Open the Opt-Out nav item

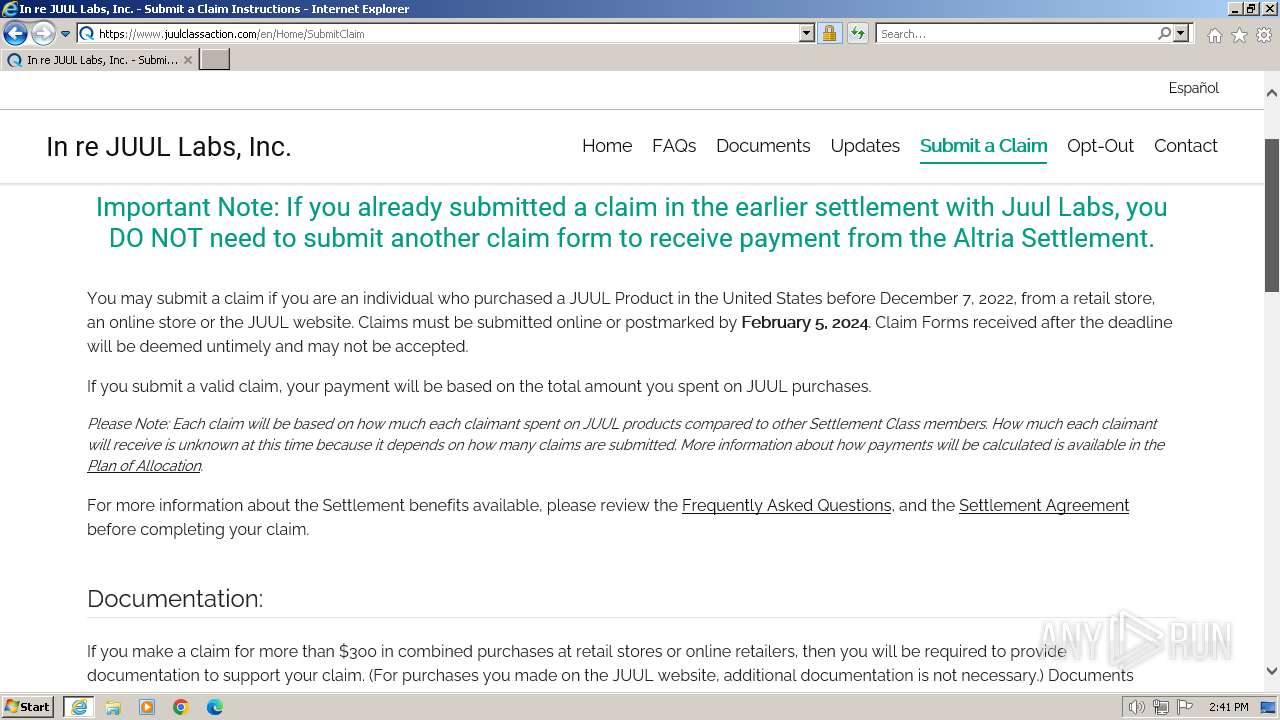coord(1100,146)
